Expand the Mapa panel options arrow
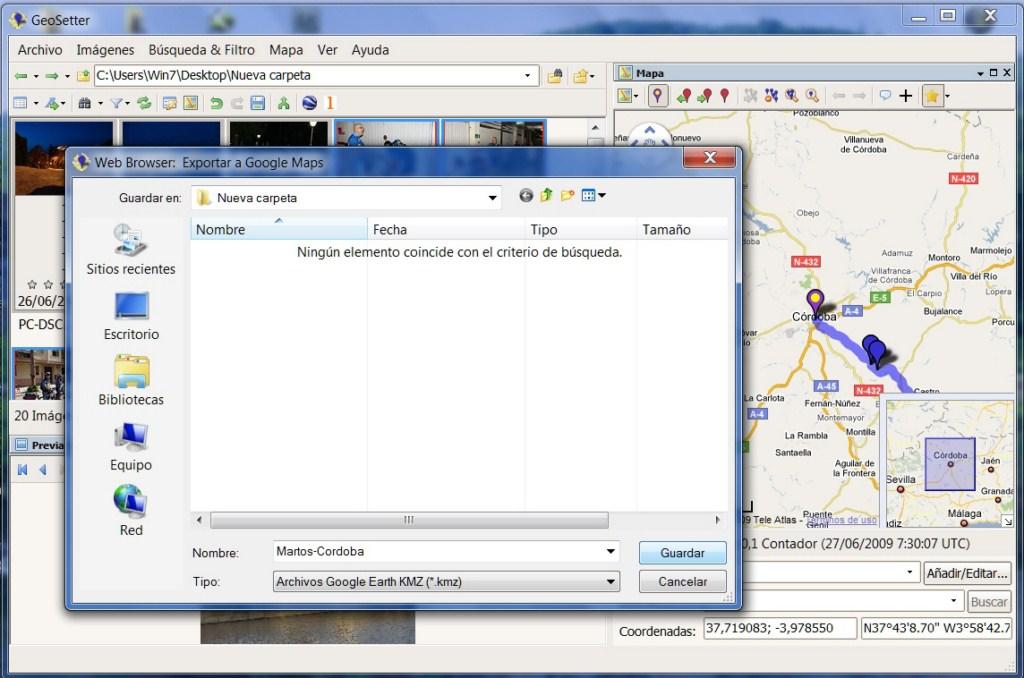Screen dimensions: 1024x678 tap(980, 73)
